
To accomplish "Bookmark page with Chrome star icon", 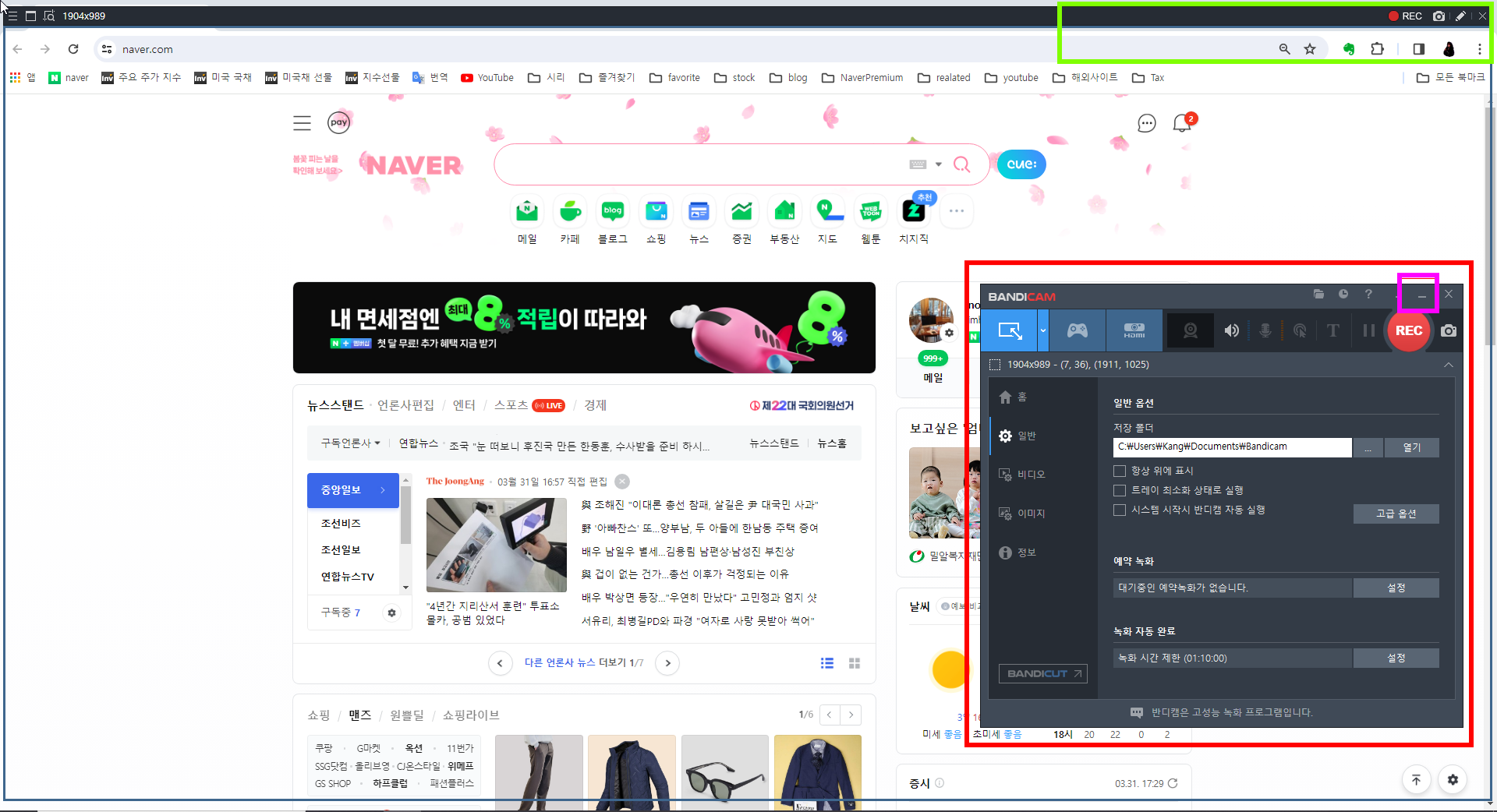I will 1310,49.
